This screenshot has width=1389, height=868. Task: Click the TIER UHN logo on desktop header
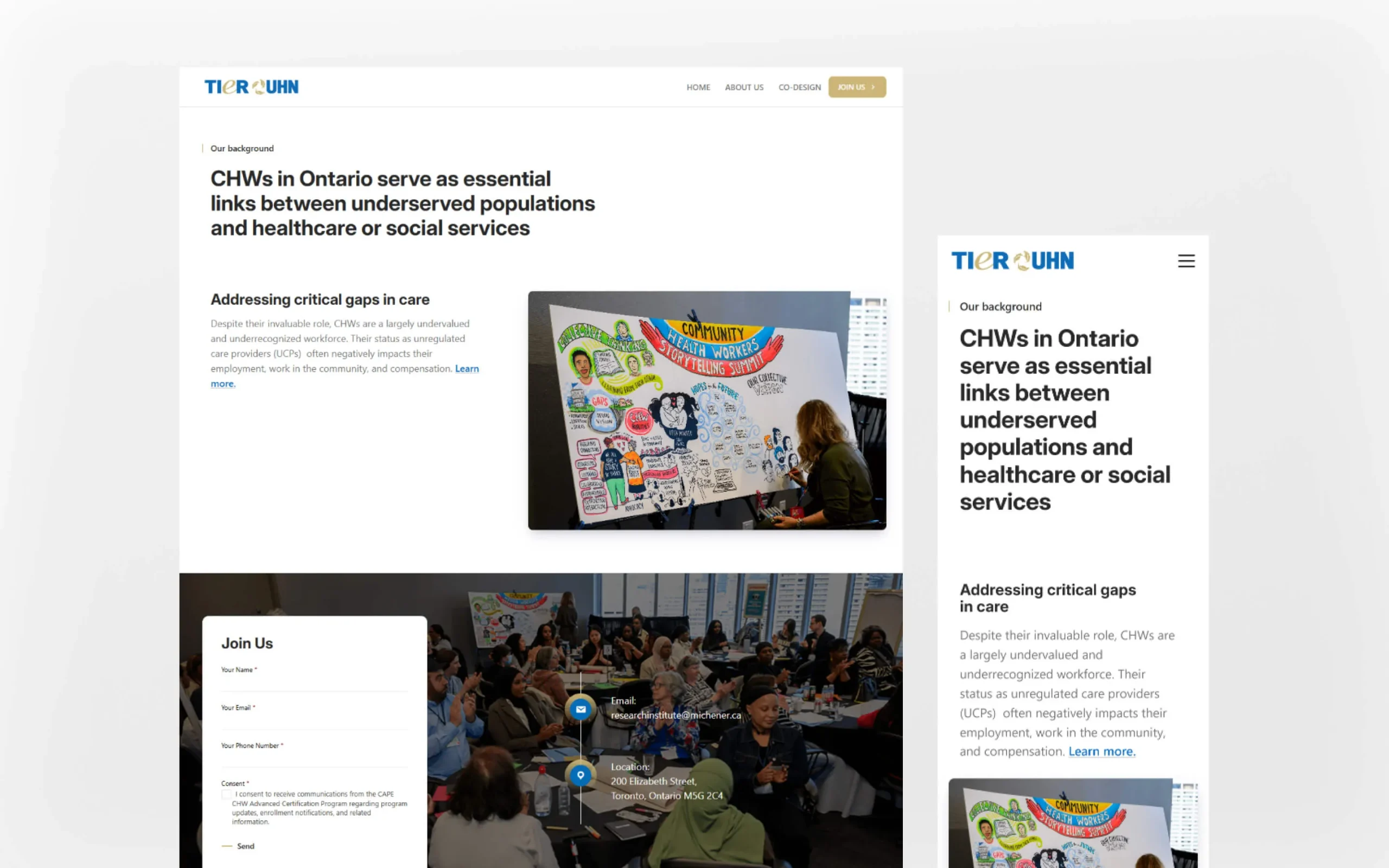(251, 87)
